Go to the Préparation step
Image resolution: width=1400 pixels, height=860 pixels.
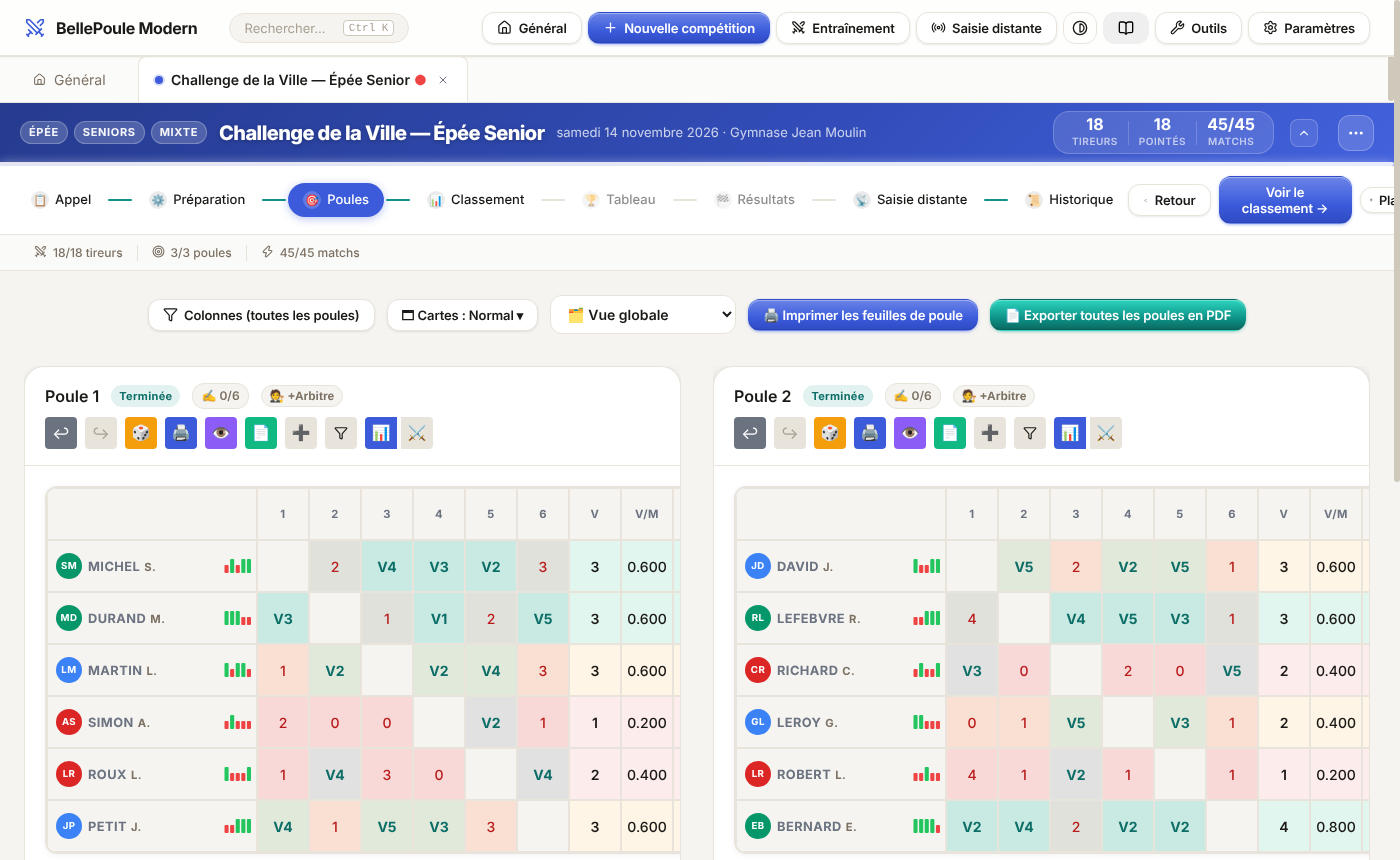point(197,200)
